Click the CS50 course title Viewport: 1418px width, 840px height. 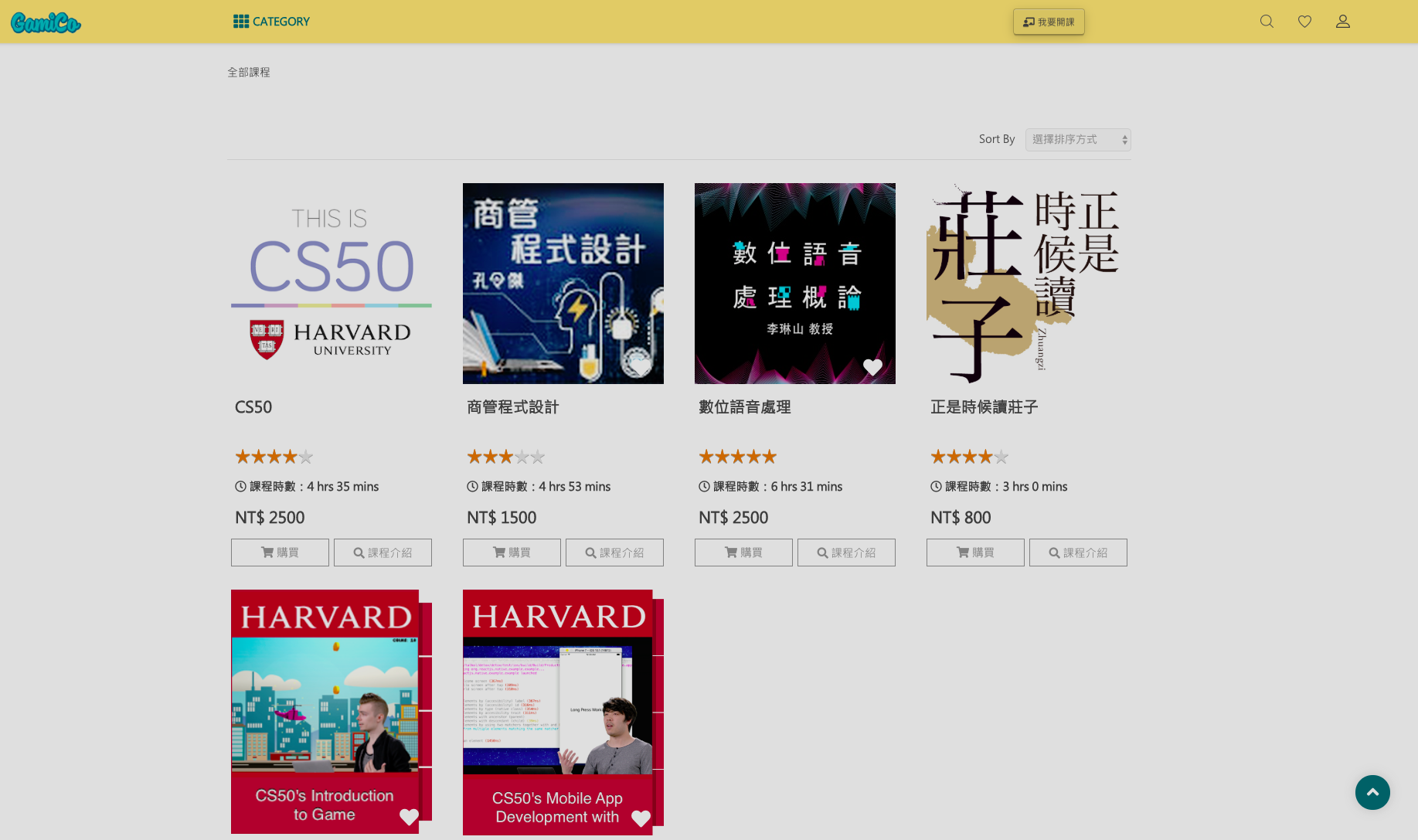point(253,407)
